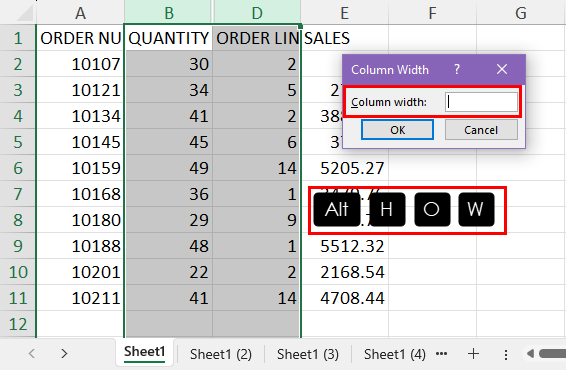This screenshot has width=566, height=370.
Task: Switch to the Sheet1 tab
Action: click(x=145, y=352)
